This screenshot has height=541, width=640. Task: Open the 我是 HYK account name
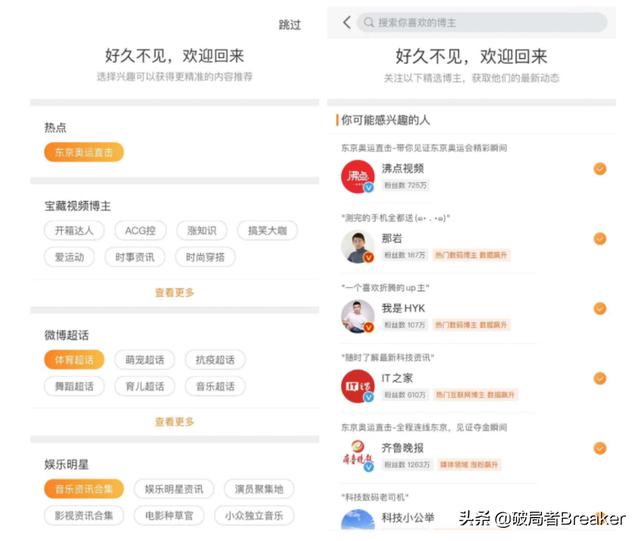(403, 308)
